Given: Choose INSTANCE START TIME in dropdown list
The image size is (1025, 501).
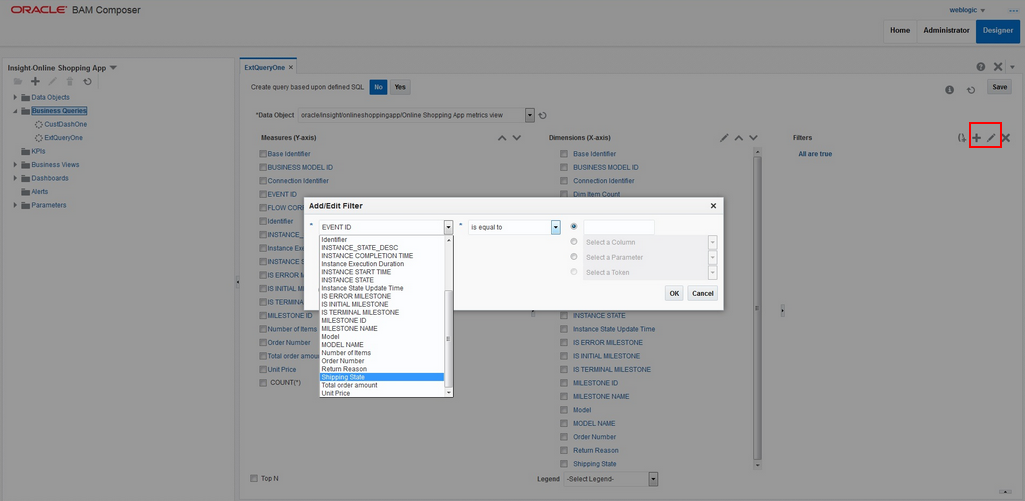Looking at the screenshot, I should [382, 271].
